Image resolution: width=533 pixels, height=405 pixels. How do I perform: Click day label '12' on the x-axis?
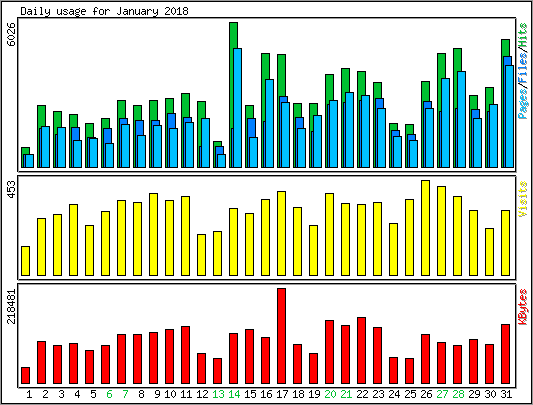pos(202,394)
